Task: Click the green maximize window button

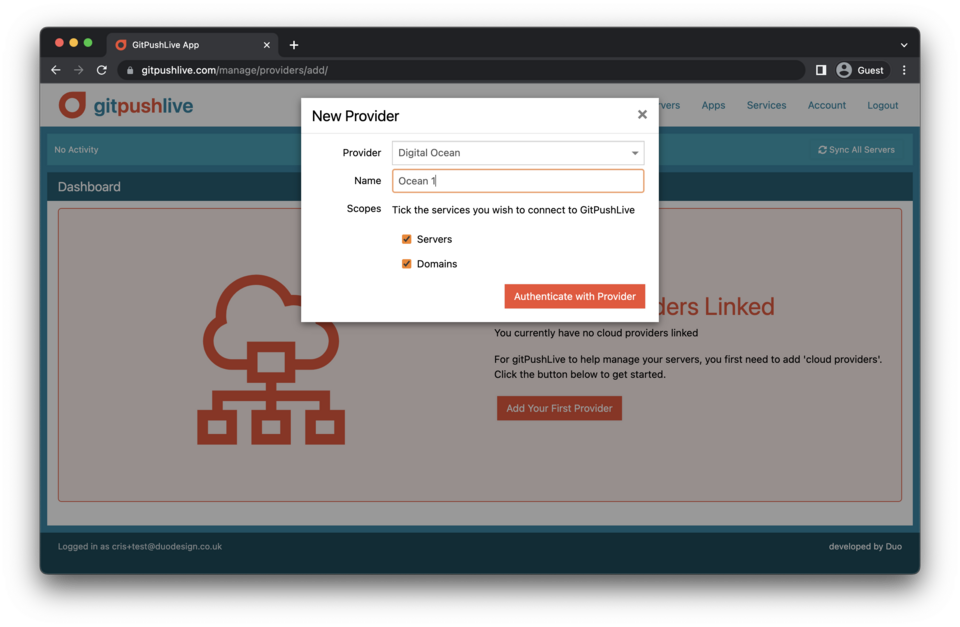Action: 88,43
